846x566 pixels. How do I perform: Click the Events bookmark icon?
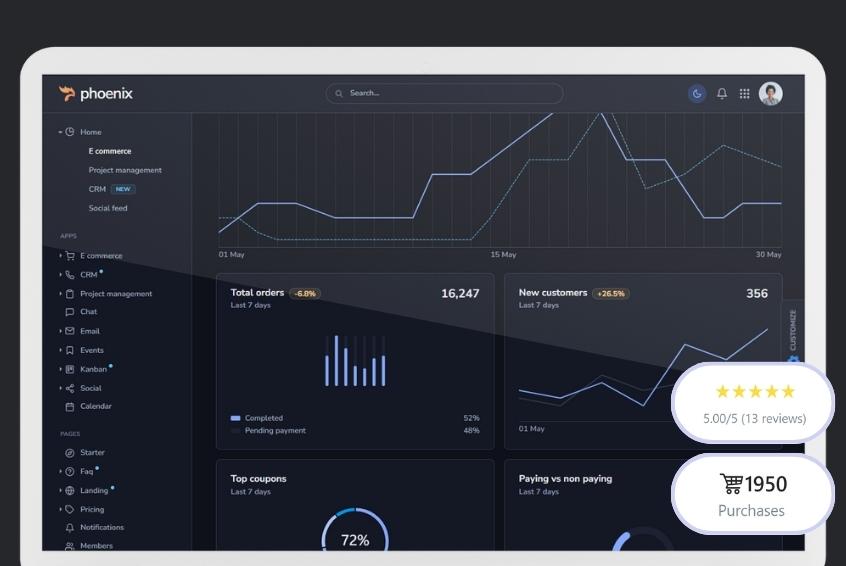click(x=70, y=350)
